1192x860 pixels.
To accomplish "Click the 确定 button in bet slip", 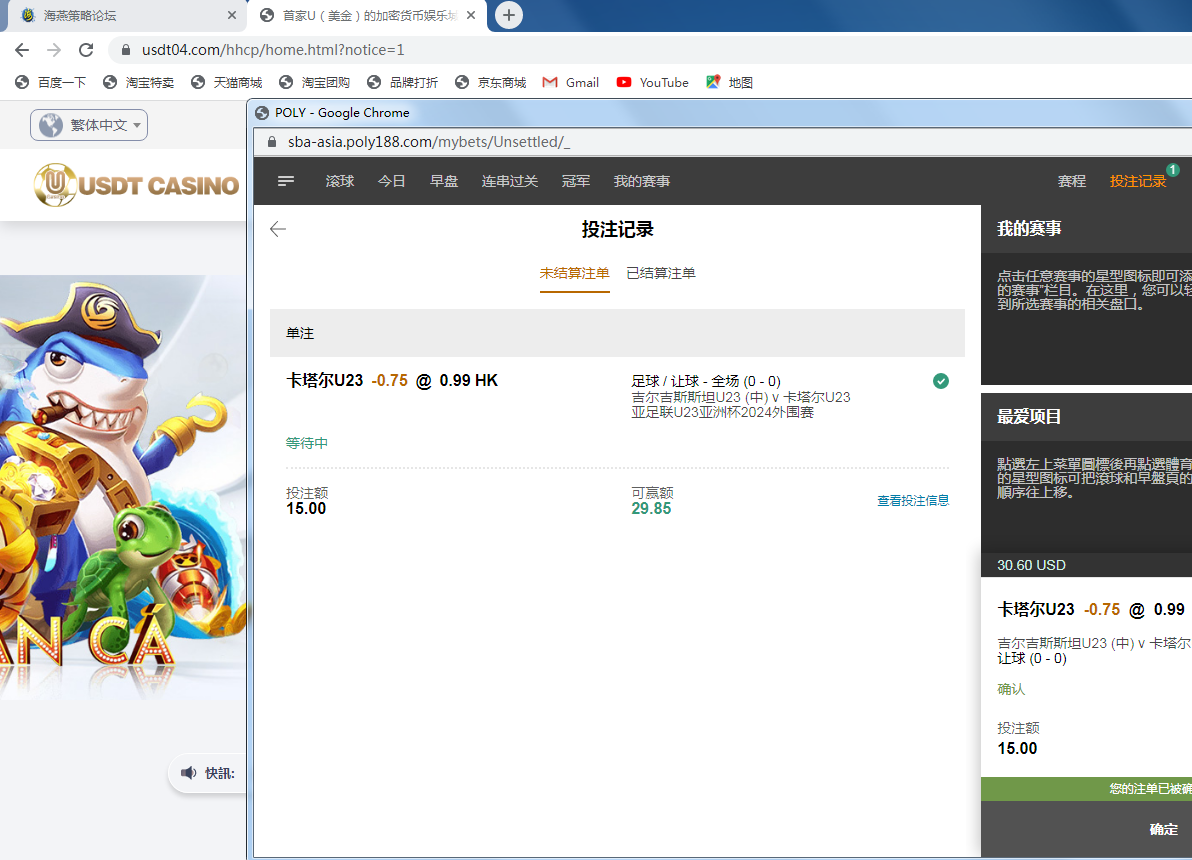I will (1163, 829).
